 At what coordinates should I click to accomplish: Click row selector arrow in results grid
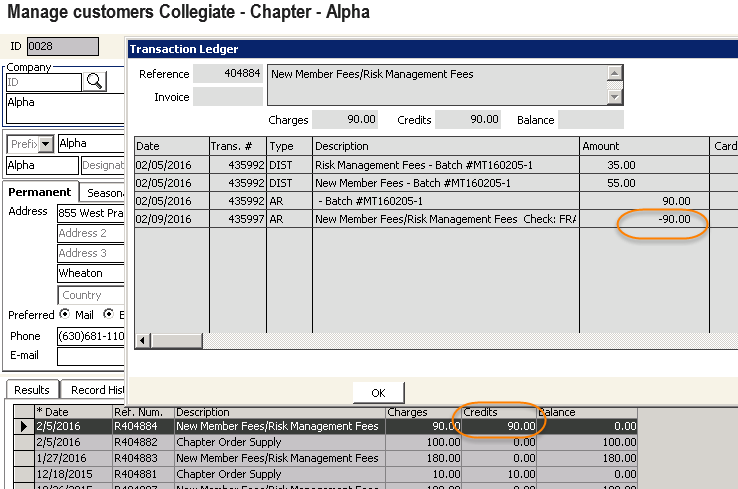click(x=24, y=426)
